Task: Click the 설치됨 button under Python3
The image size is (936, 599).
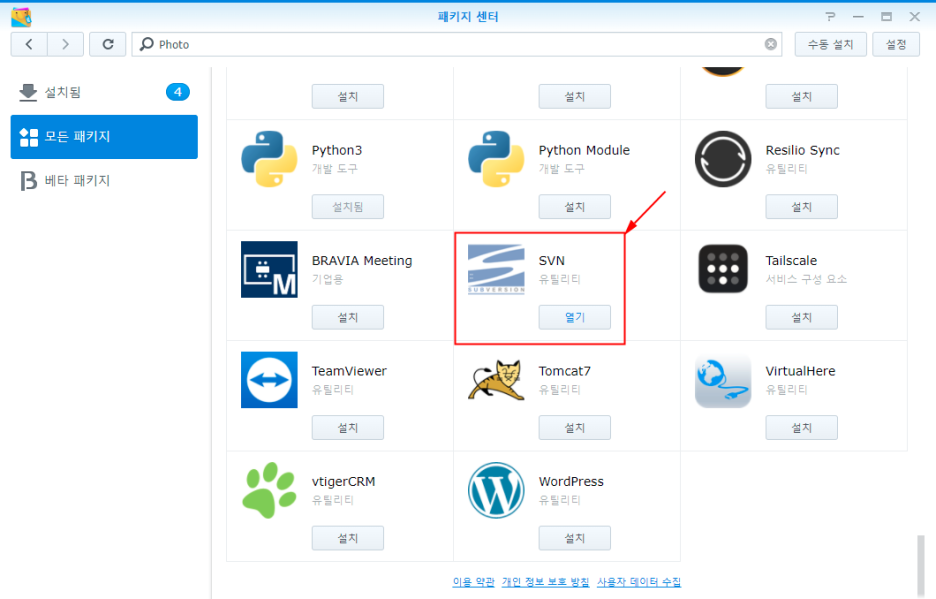Action: (x=347, y=207)
